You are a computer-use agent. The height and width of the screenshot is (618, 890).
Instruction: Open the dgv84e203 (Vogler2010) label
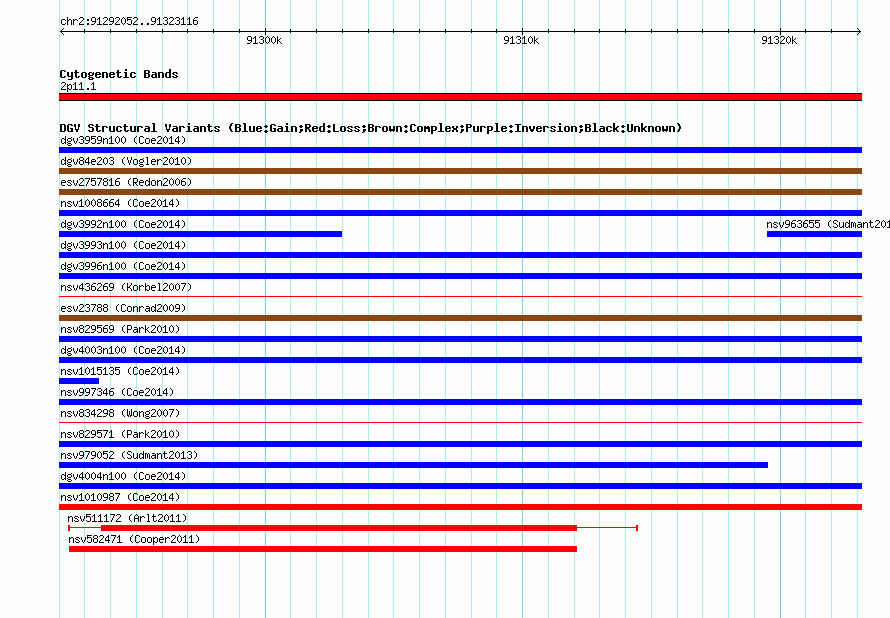[x=126, y=161]
